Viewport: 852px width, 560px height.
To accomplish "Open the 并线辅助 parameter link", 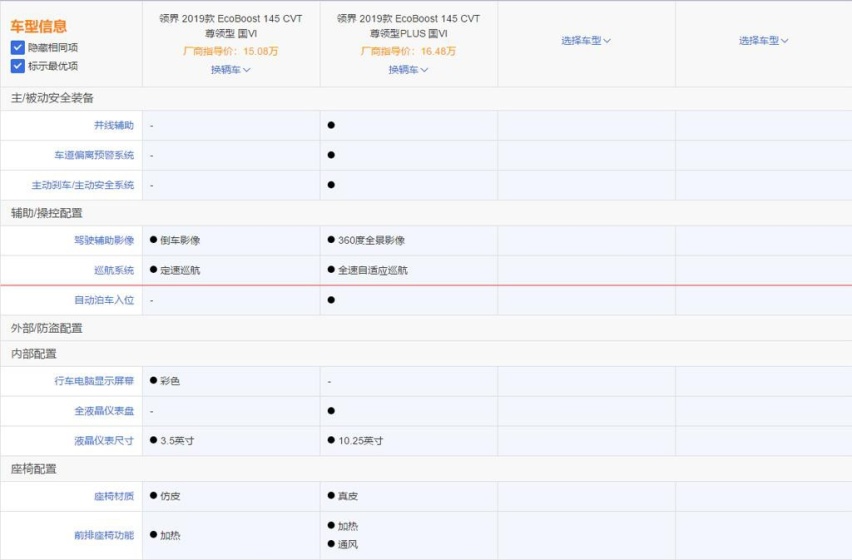I will (114, 125).
